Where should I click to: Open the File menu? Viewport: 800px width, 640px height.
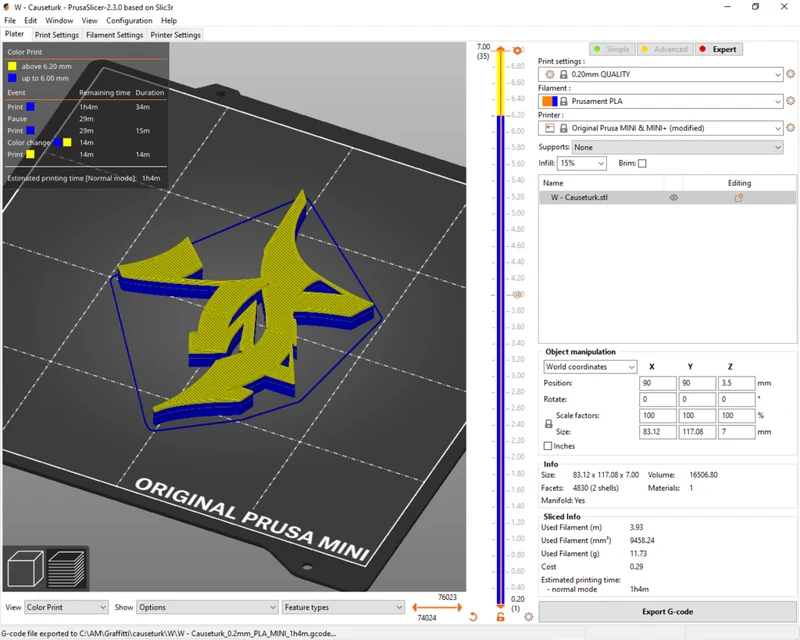pyautogui.click(x=10, y=20)
